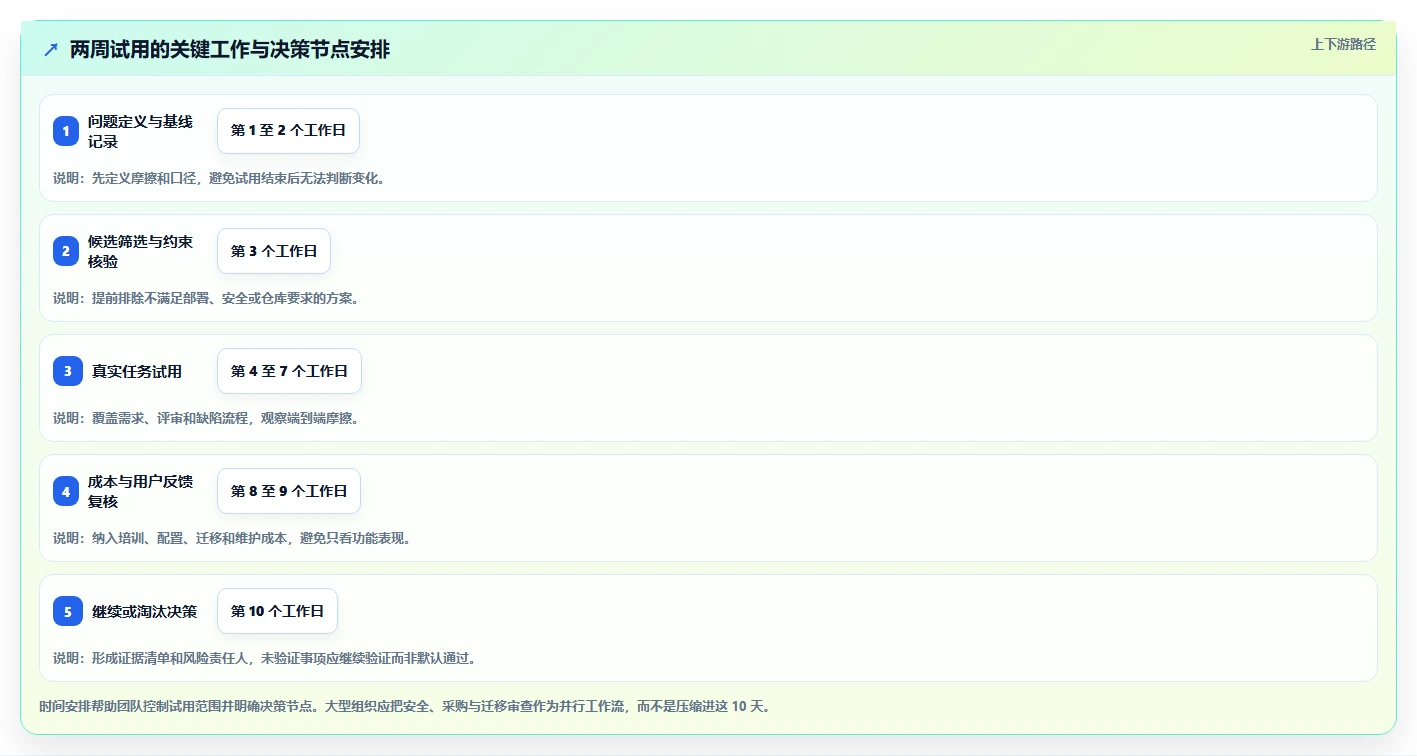Select the step title 继续或淘汰决策
The height and width of the screenshot is (756, 1417).
tap(145, 611)
